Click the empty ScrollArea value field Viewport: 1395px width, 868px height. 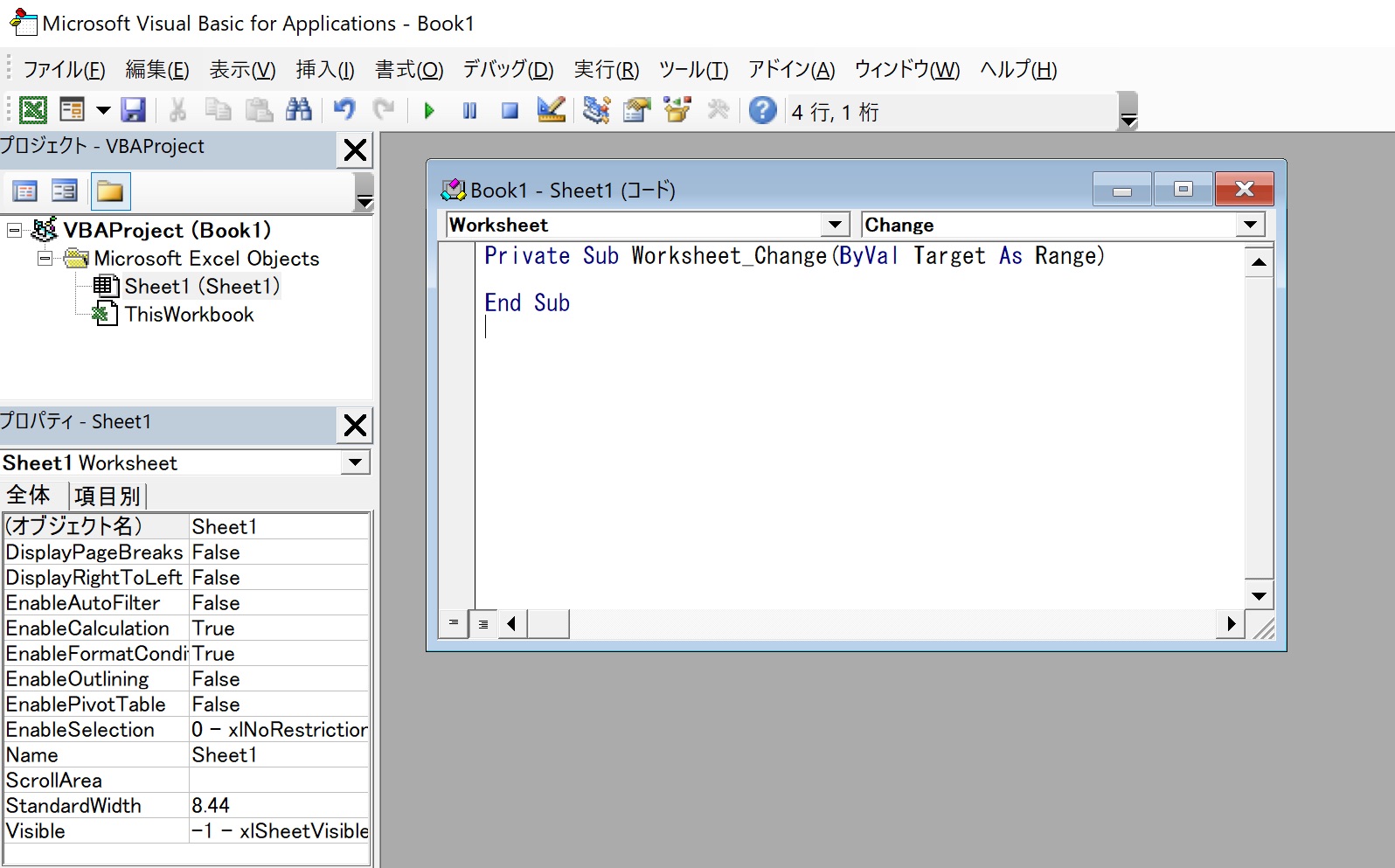pyautogui.click(x=279, y=781)
